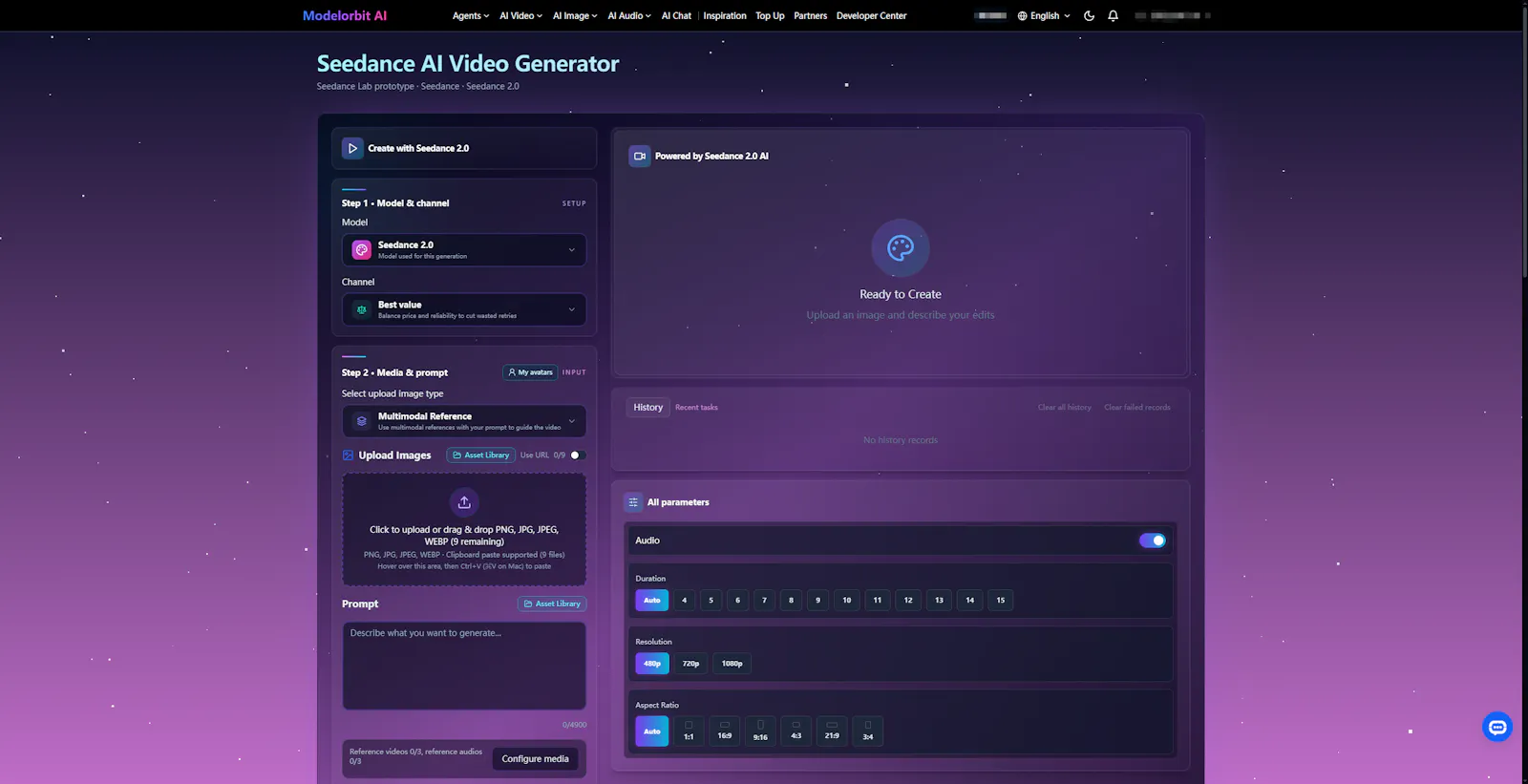Click the upload arrow icon in drop zone
The image size is (1528, 784).
click(x=464, y=502)
